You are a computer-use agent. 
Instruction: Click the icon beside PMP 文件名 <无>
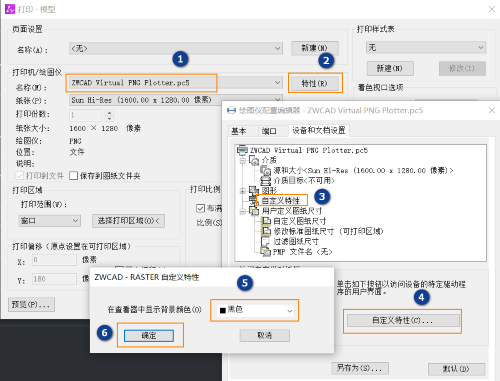point(266,252)
